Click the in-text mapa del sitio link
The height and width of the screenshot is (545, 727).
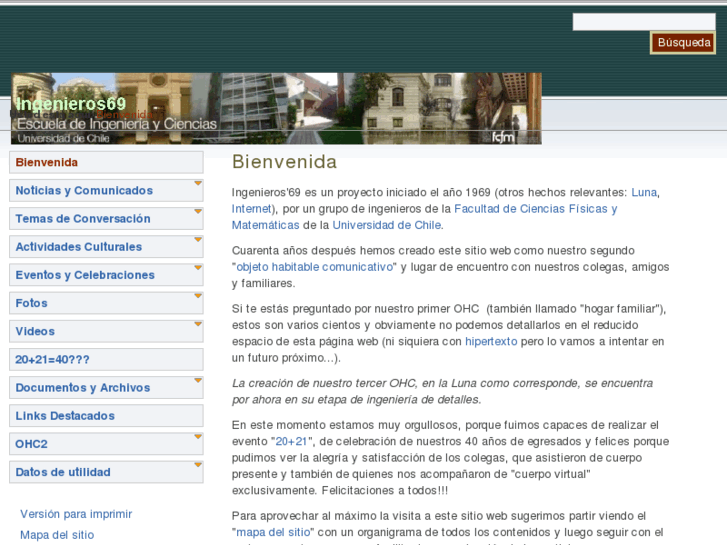274,532
